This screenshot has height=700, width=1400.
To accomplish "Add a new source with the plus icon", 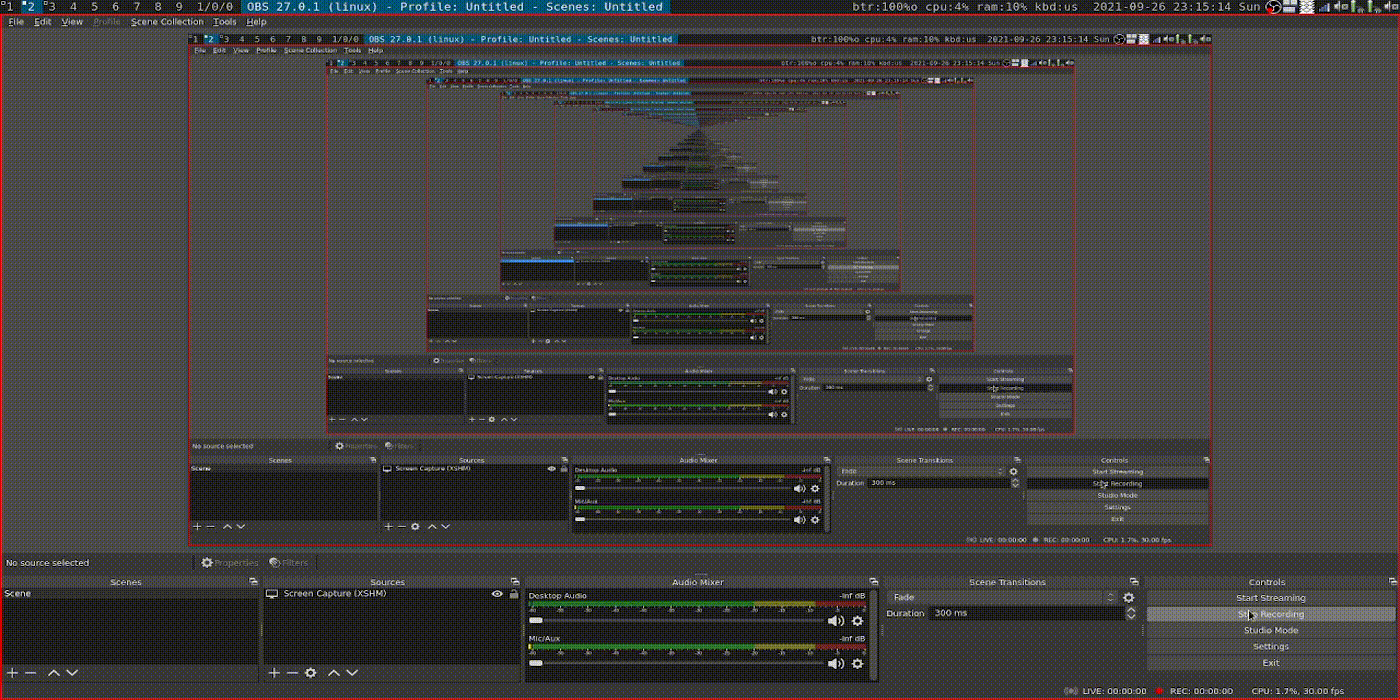I will [x=275, y=673].
